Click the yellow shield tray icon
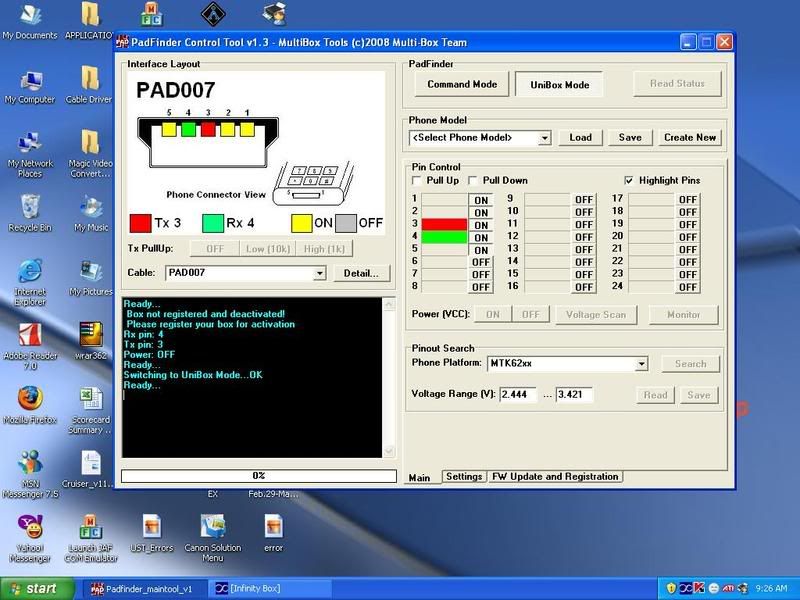 click(x=671, y=589)
